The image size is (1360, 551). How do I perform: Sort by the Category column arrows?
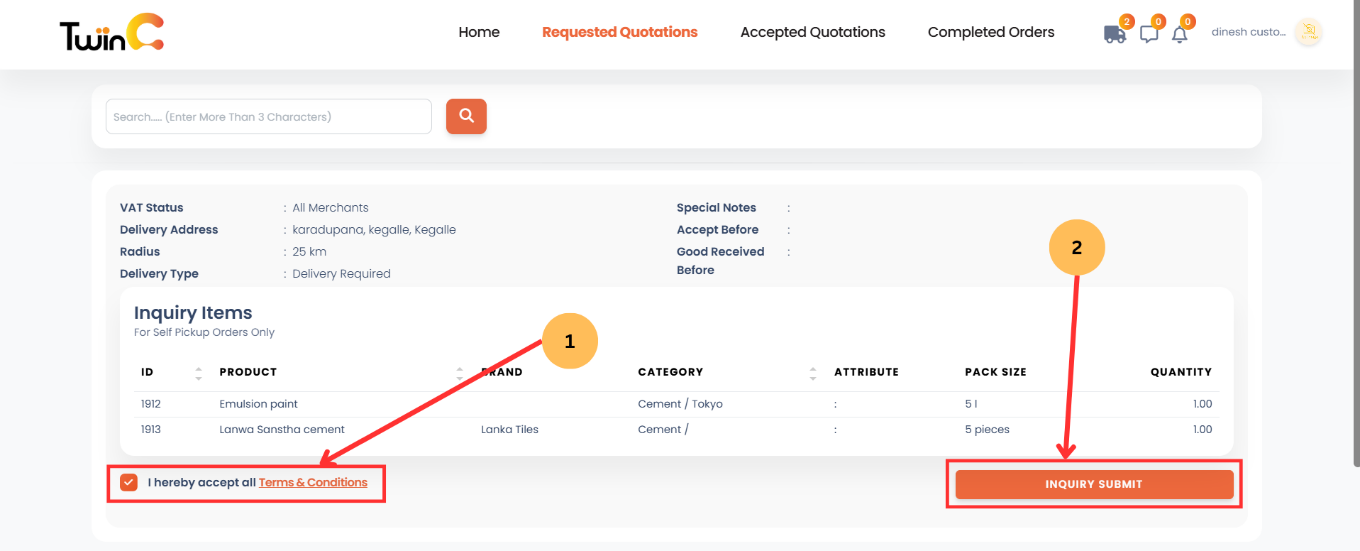pyautogui.click(x=813, y=373)
